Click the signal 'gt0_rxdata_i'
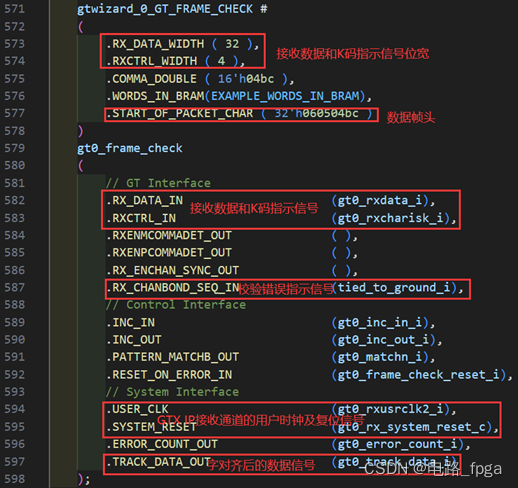The image size is (518, 488). click(380, 201)
